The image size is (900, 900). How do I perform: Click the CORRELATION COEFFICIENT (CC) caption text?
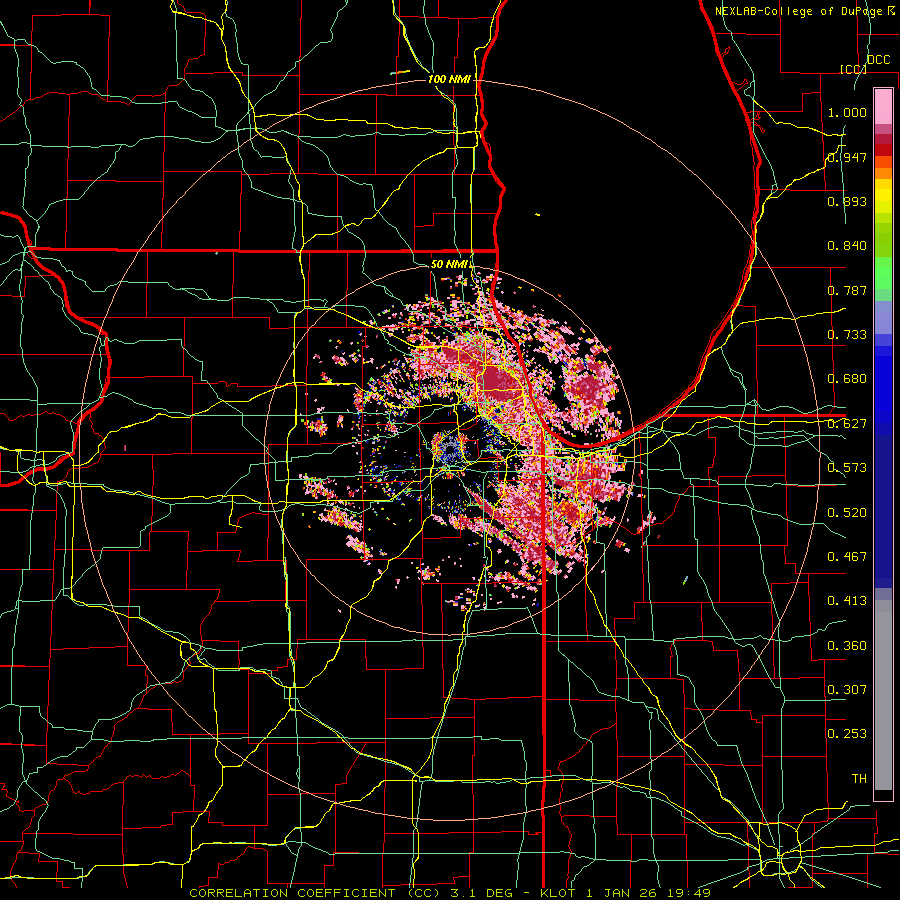[315, 893]
